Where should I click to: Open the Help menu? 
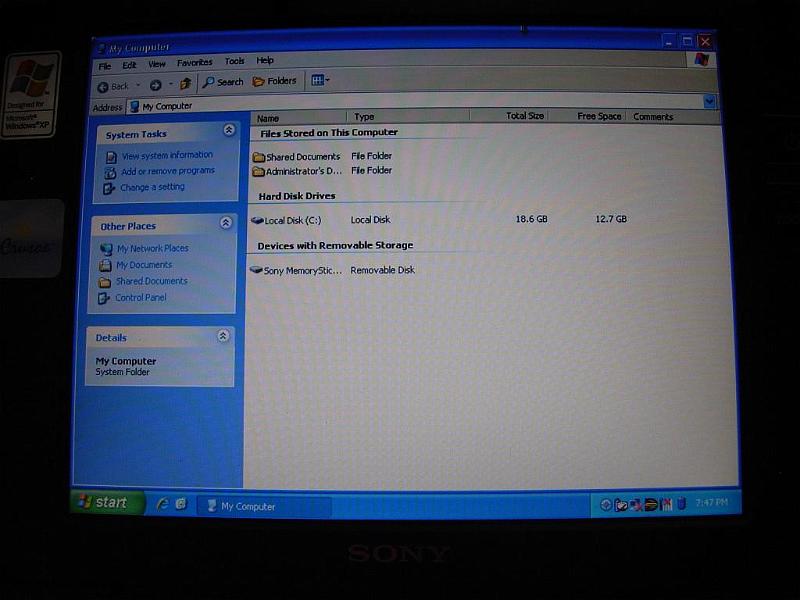(x=265, y=60)
